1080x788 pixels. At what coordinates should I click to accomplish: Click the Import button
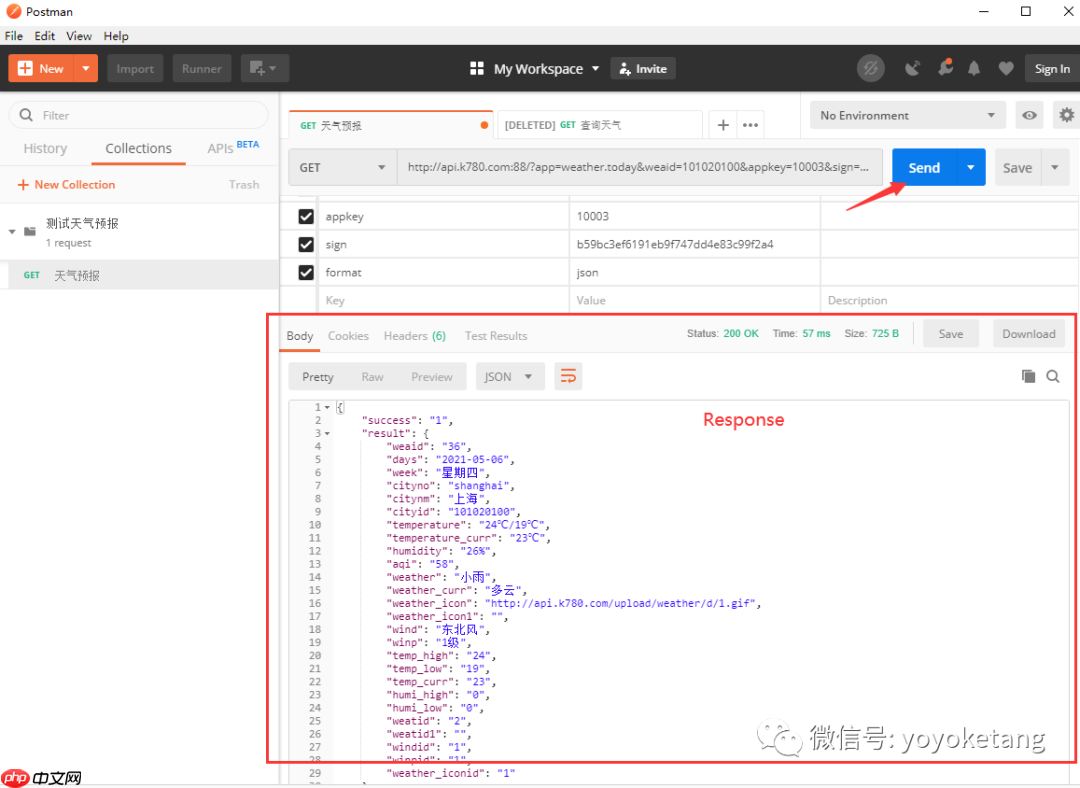pos(135,68)
